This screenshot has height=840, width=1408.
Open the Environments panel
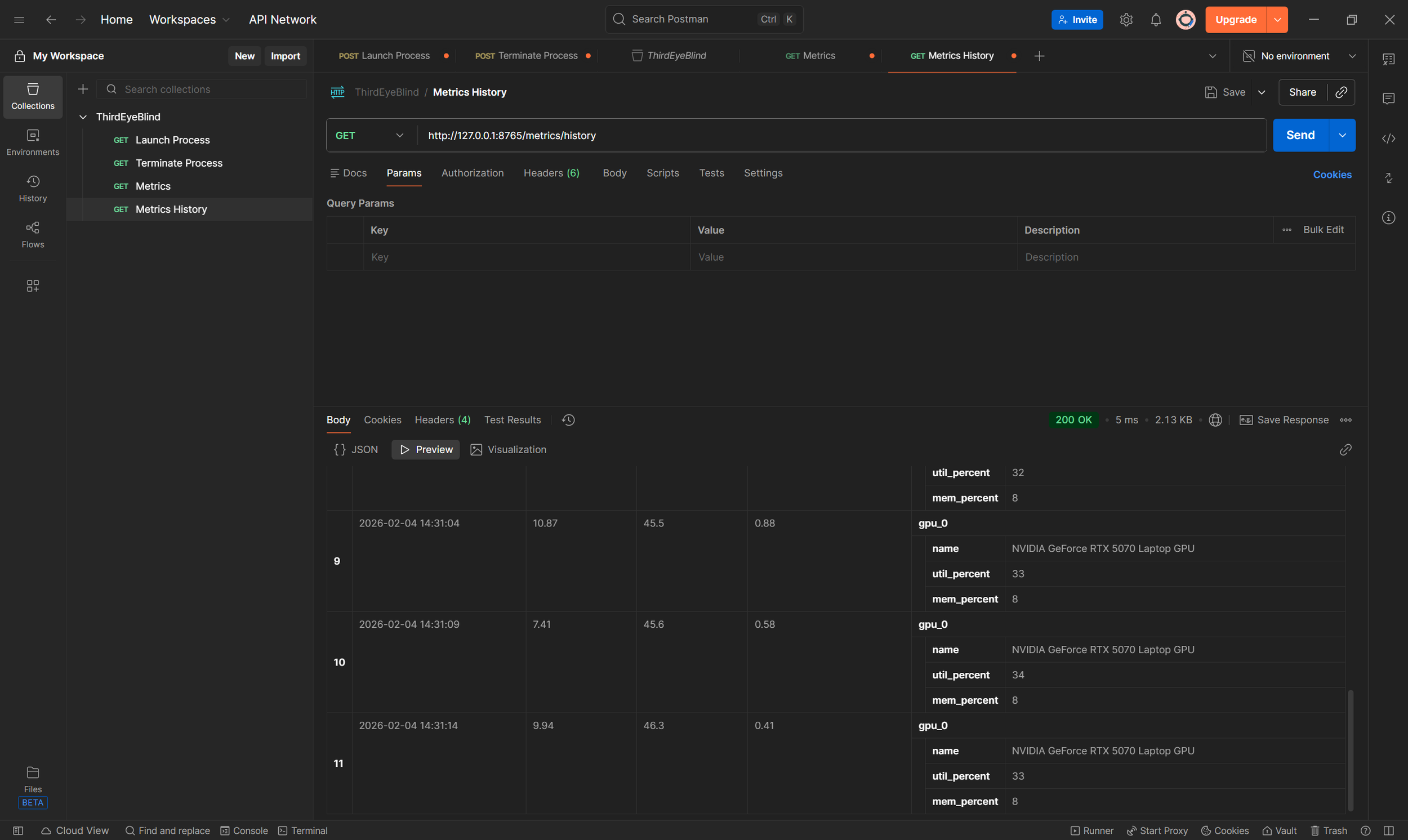[x=32, y=142]
